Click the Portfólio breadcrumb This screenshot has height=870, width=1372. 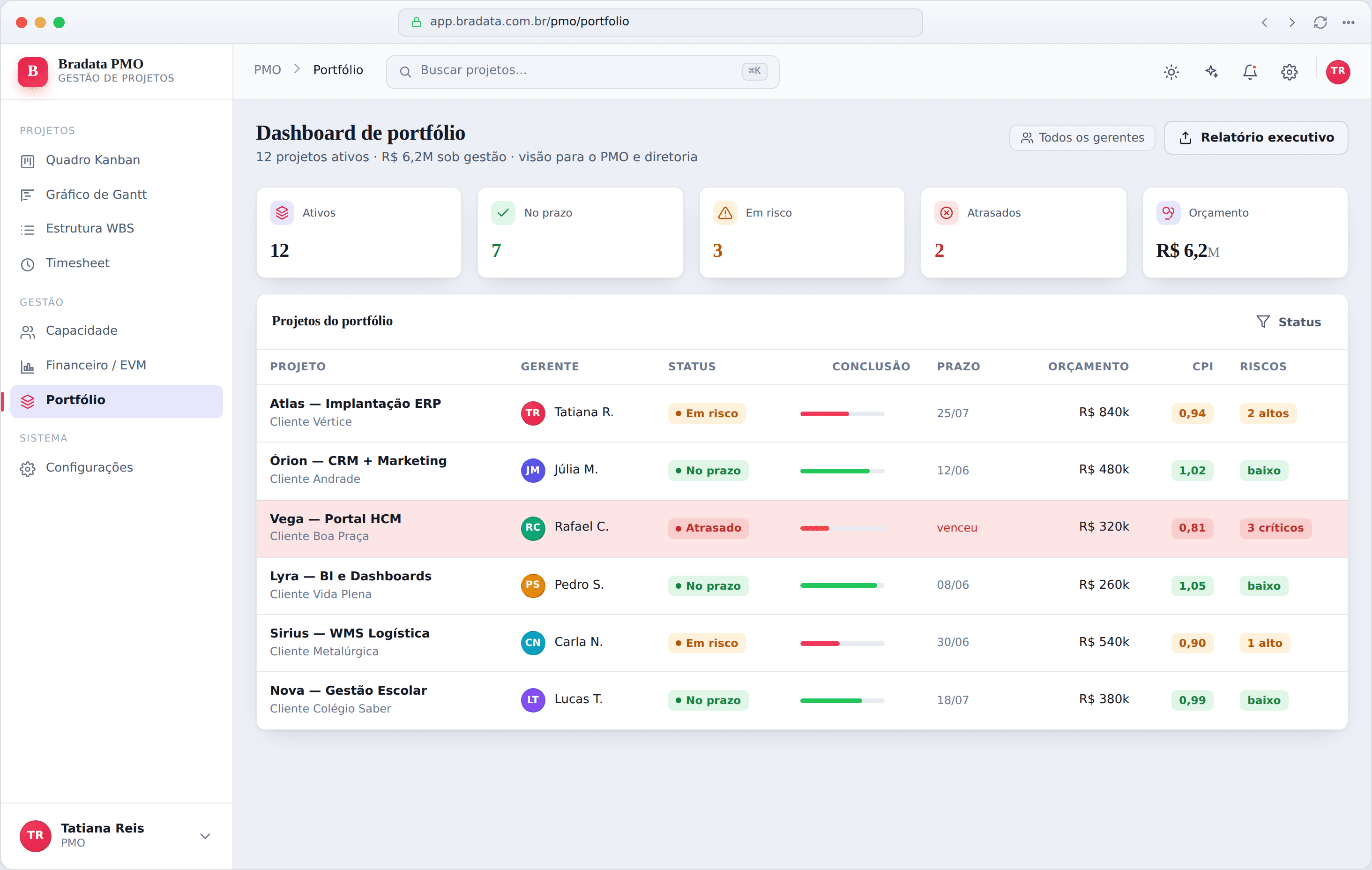pos(338,70)
